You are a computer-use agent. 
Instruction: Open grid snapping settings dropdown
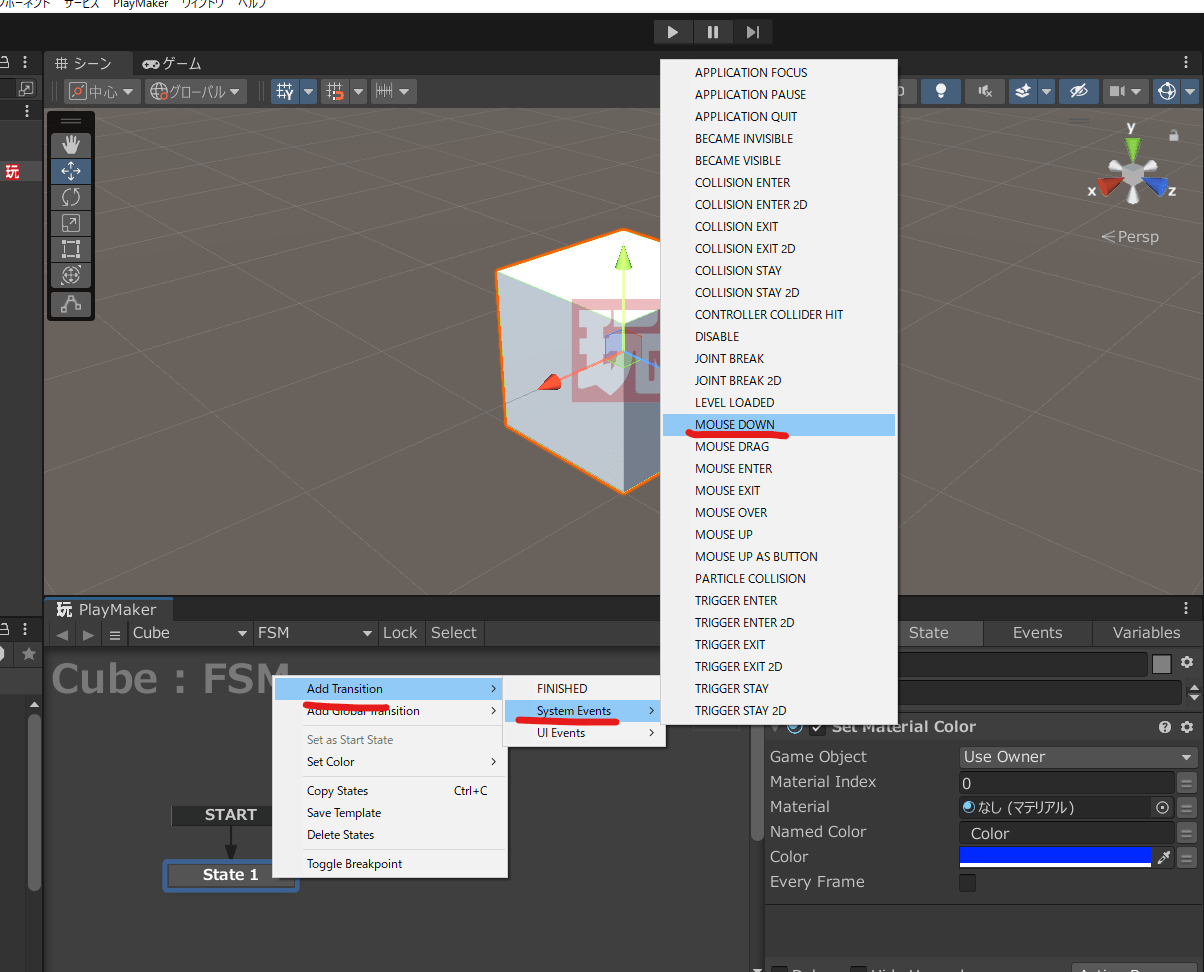coord(358,91)
